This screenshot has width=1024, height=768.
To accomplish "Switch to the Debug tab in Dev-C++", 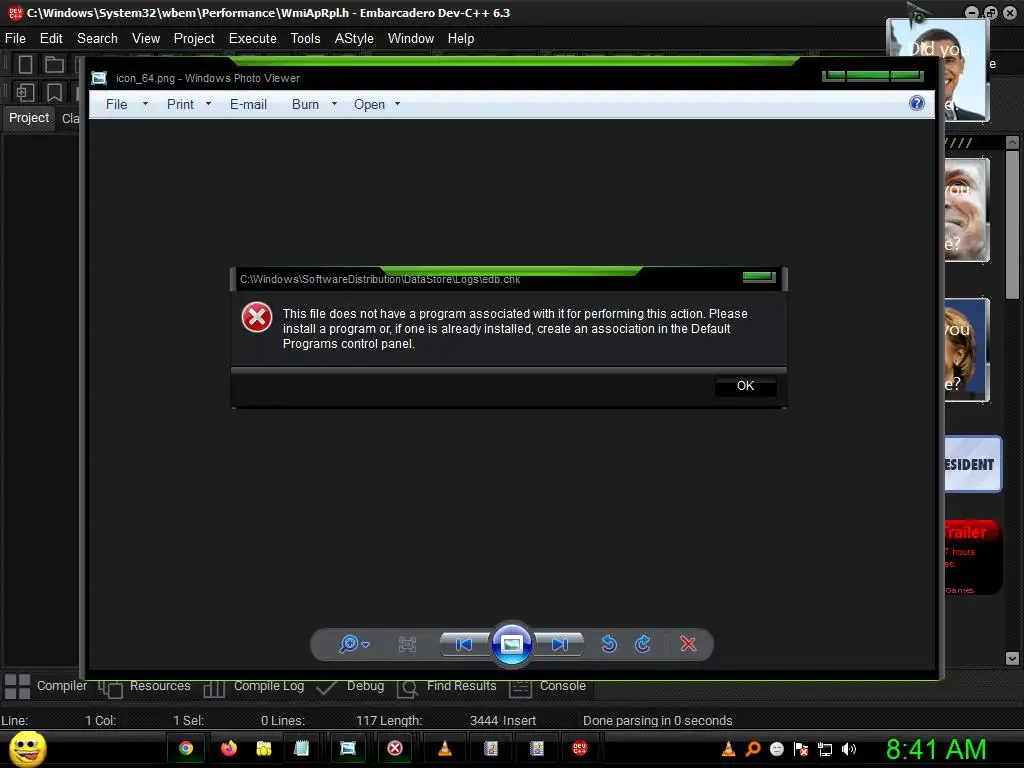I will click(350, 686).
